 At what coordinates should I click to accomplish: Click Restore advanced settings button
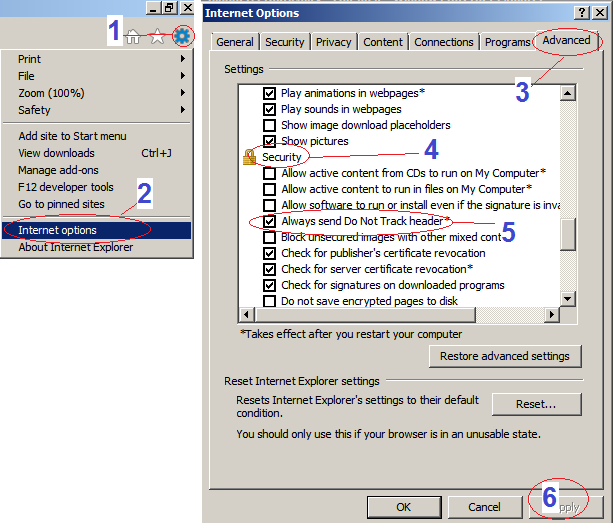(505, 356)
